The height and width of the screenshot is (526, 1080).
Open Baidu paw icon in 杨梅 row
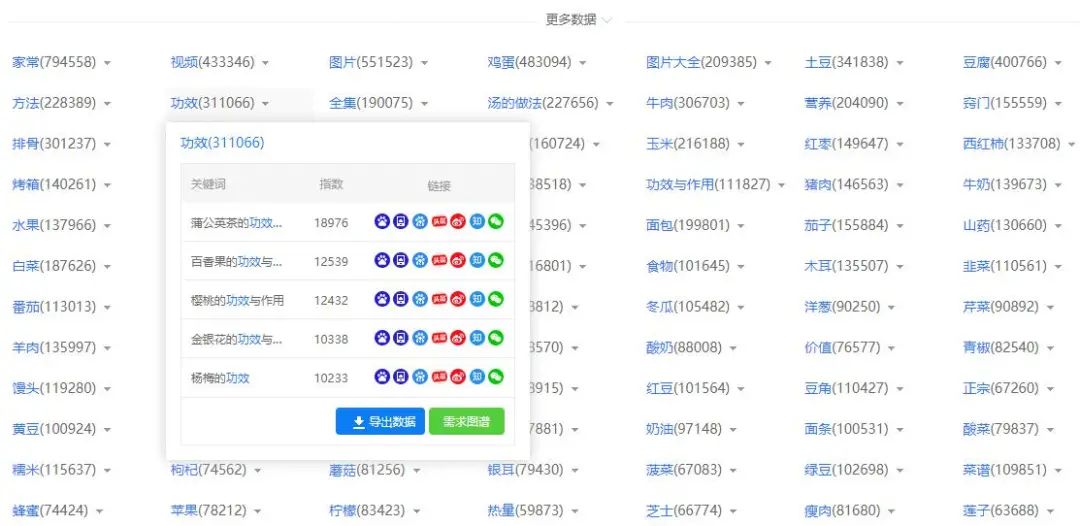coord(382,377)
